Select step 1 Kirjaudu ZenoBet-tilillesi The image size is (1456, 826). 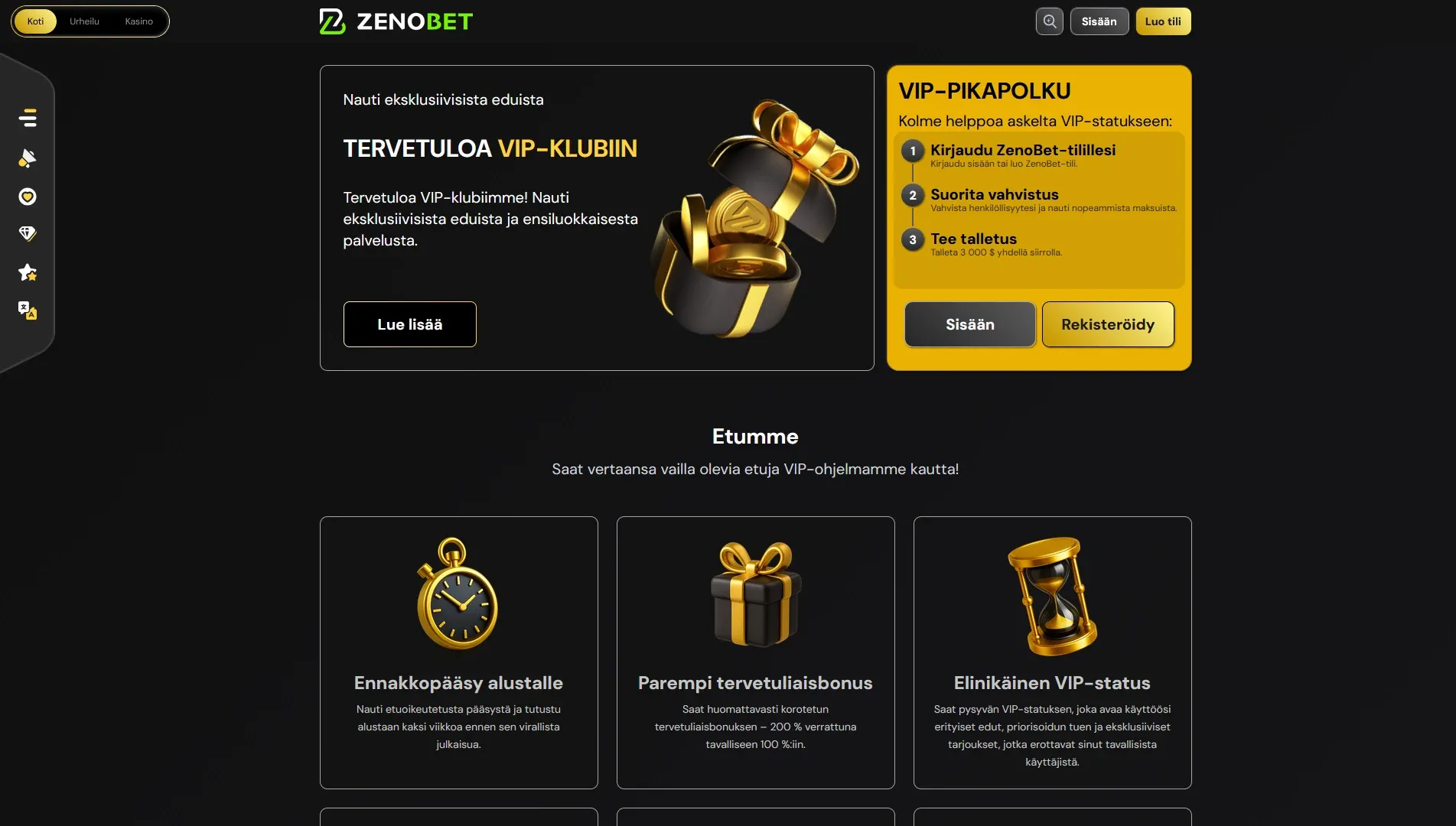pos(1022,151)
